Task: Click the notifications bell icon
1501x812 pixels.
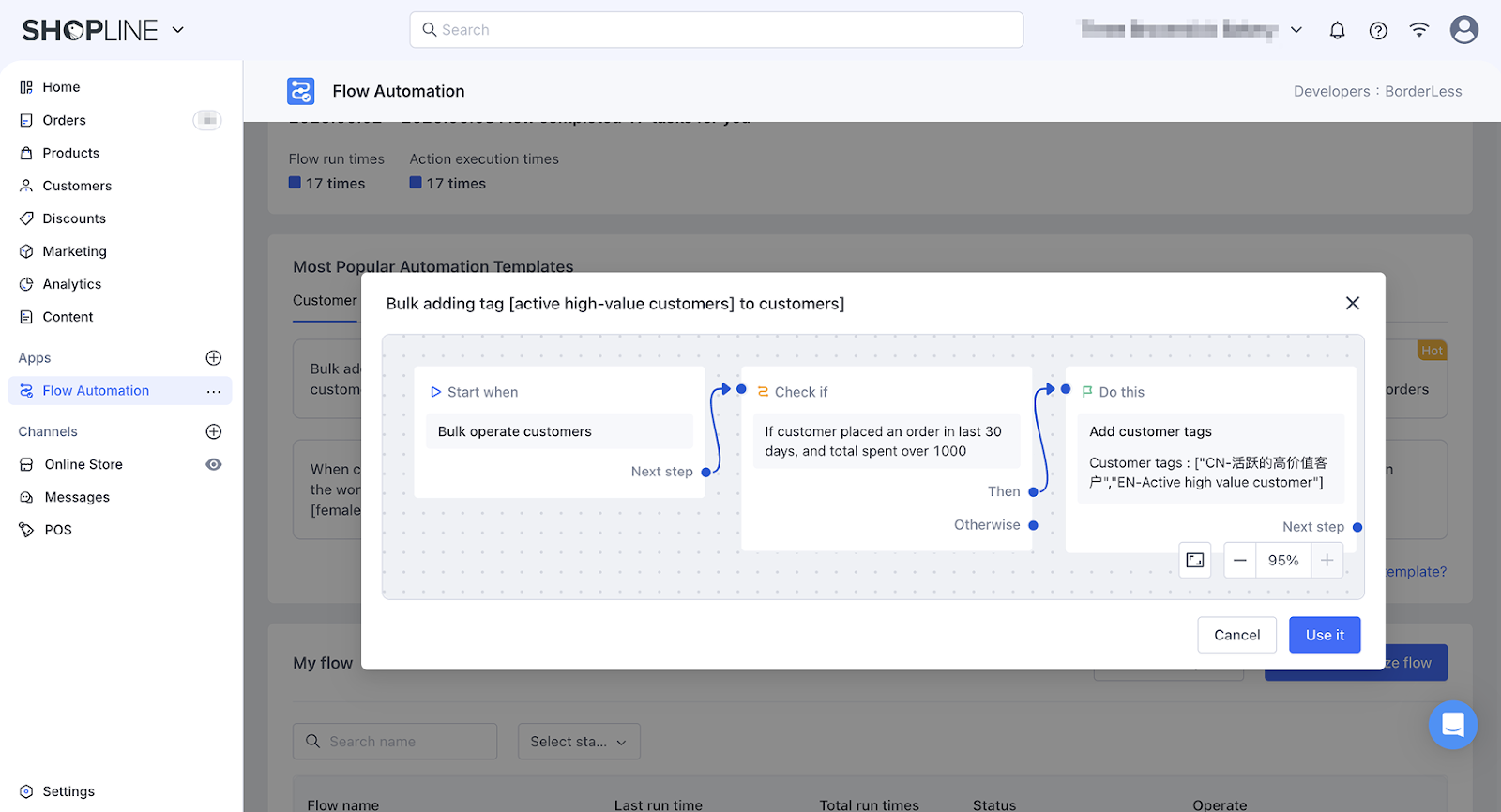Action: (x=1337, y=30)
